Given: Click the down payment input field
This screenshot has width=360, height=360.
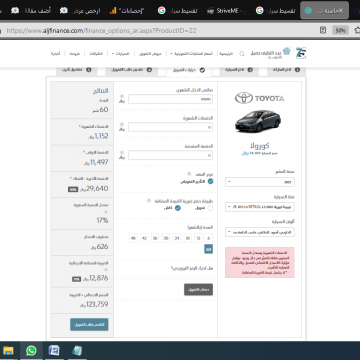Looking at the screenshot, I should (x=170, y=155).
